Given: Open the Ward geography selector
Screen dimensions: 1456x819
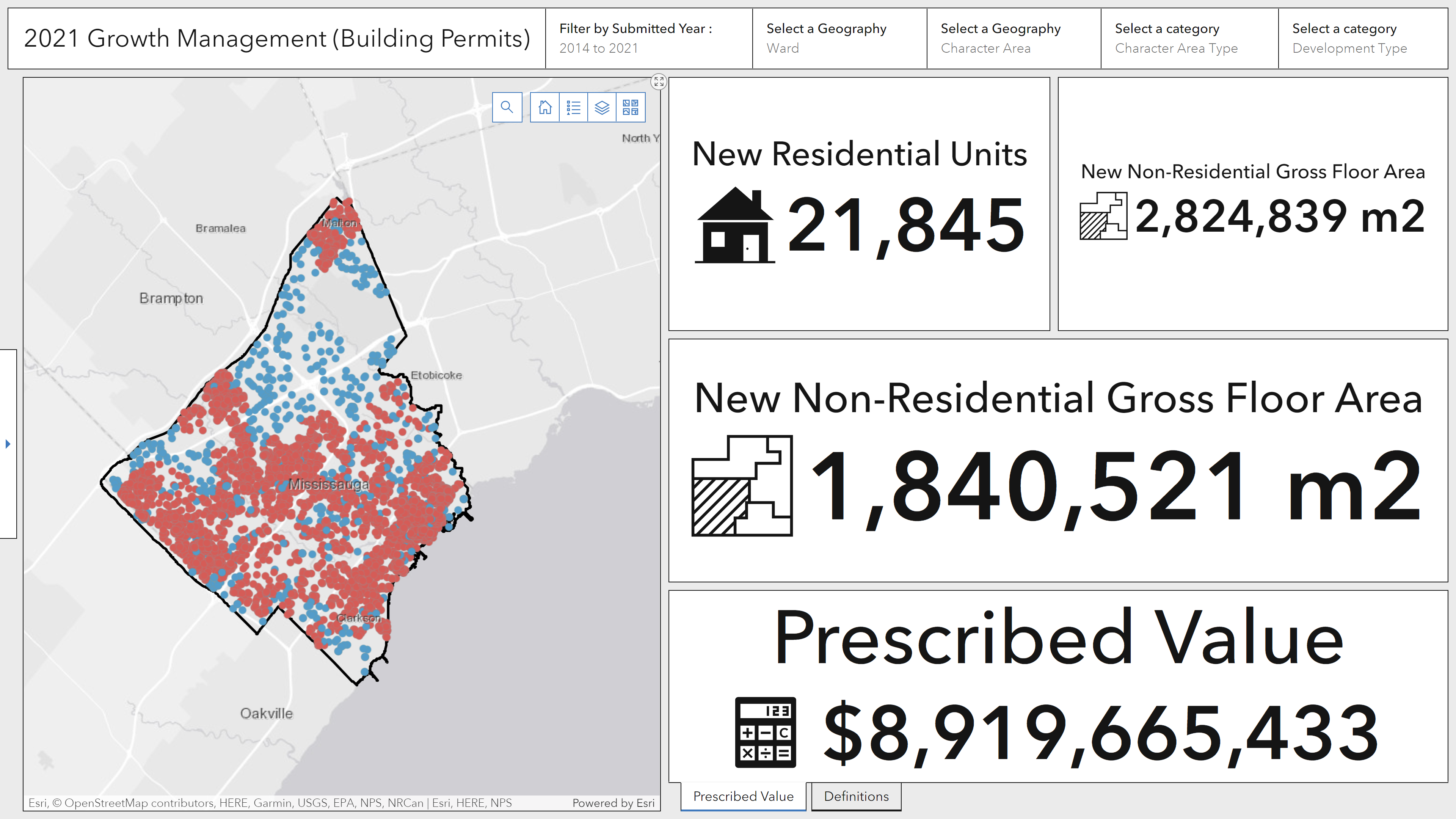Looking at the screenshot, I should [839, 38].
